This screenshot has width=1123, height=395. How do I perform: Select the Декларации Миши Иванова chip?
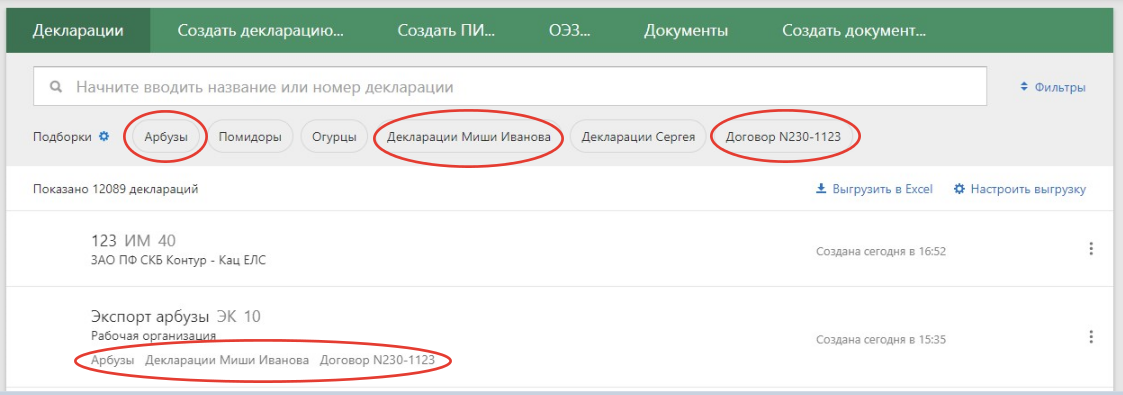pyautogui.click(x=468, y=137)
